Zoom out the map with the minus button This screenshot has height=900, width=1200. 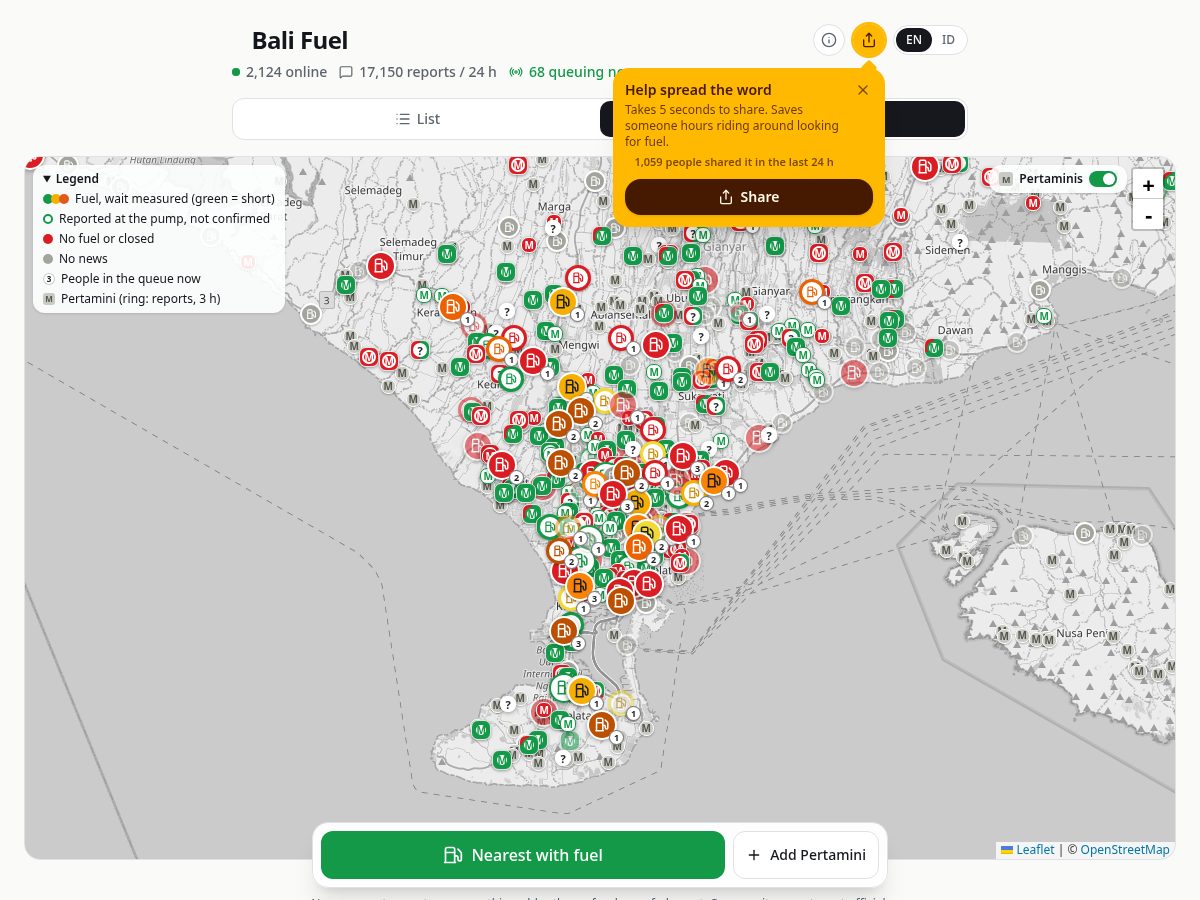click(1148, 215)
